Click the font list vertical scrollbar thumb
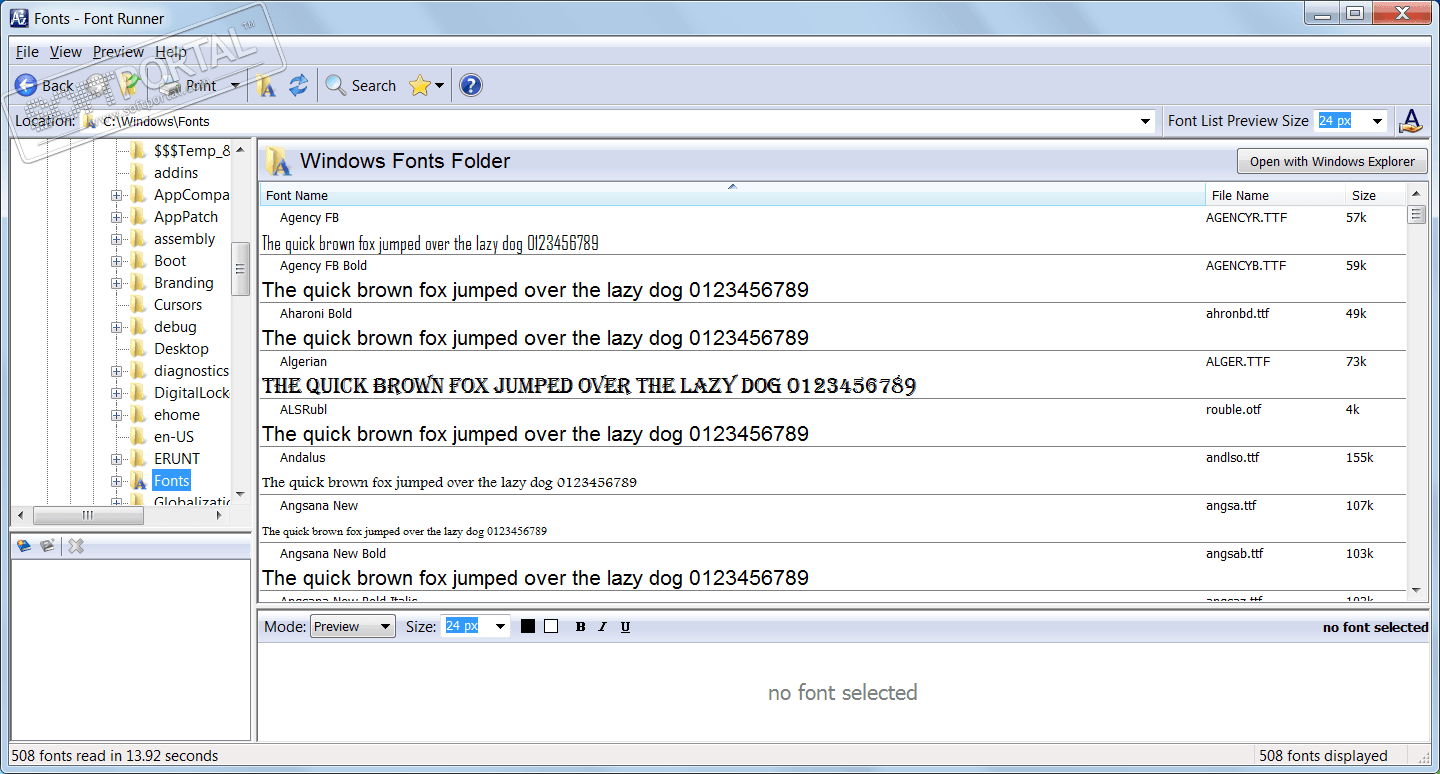1440x774 pixels. point(1416,214)
